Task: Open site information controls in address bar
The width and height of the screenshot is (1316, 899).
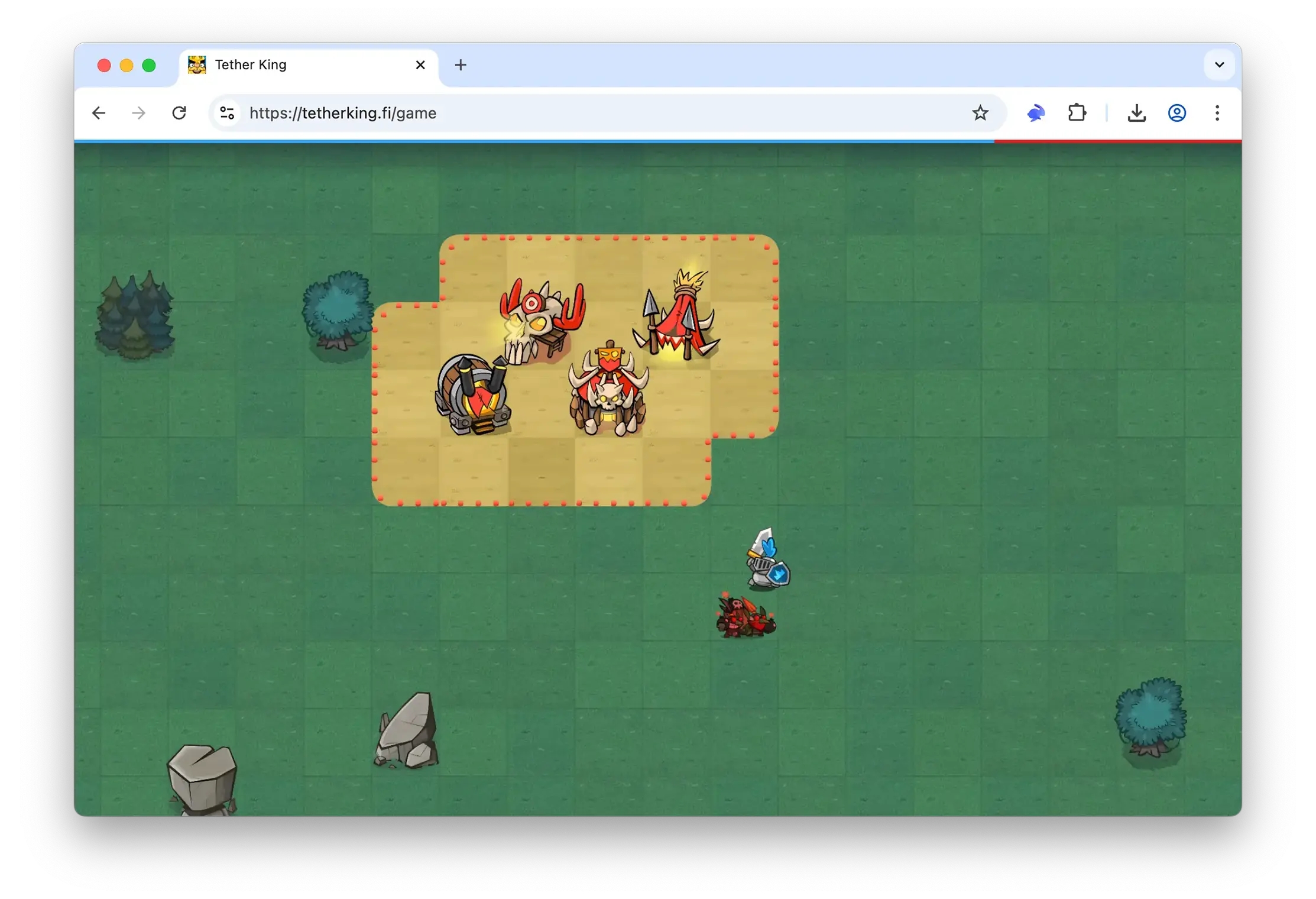Action: pyautogui.click(x=227, y=113)
